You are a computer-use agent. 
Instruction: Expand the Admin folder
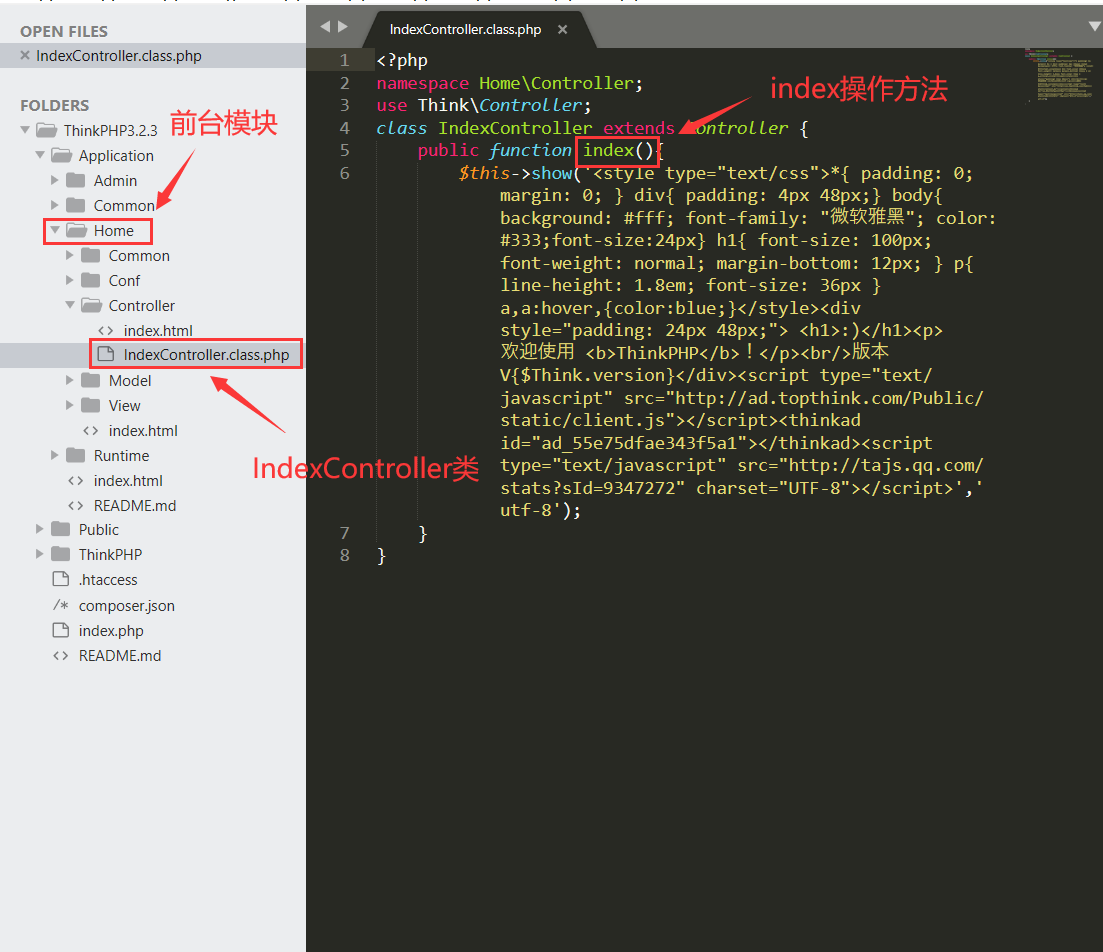click(55, 180)
